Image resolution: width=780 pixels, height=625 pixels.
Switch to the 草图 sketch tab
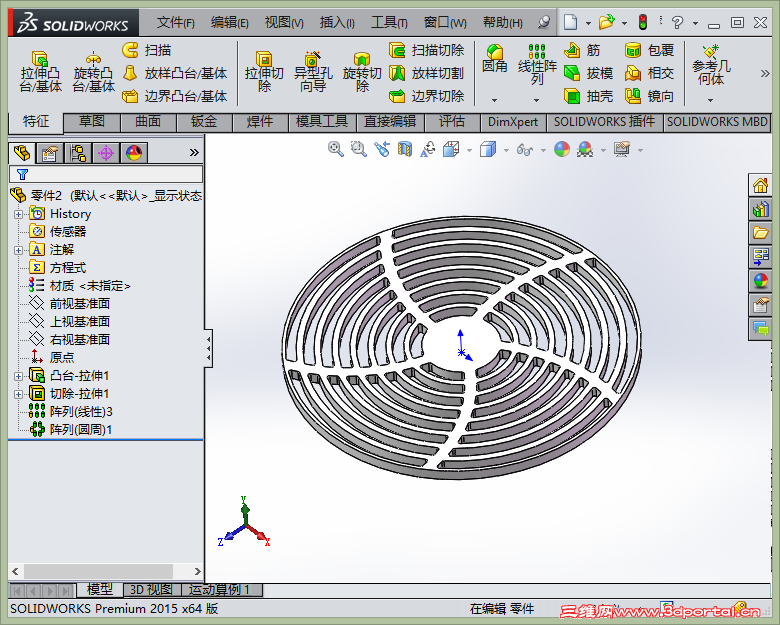(92, 122)
